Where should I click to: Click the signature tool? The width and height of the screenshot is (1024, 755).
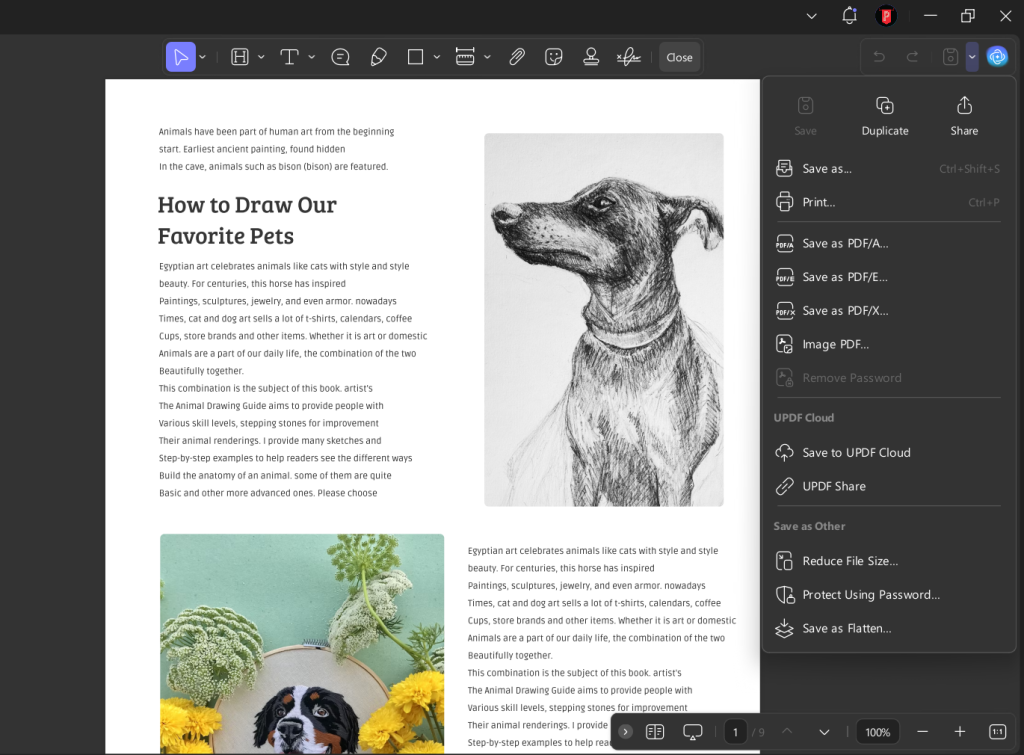tap(628, 56)
